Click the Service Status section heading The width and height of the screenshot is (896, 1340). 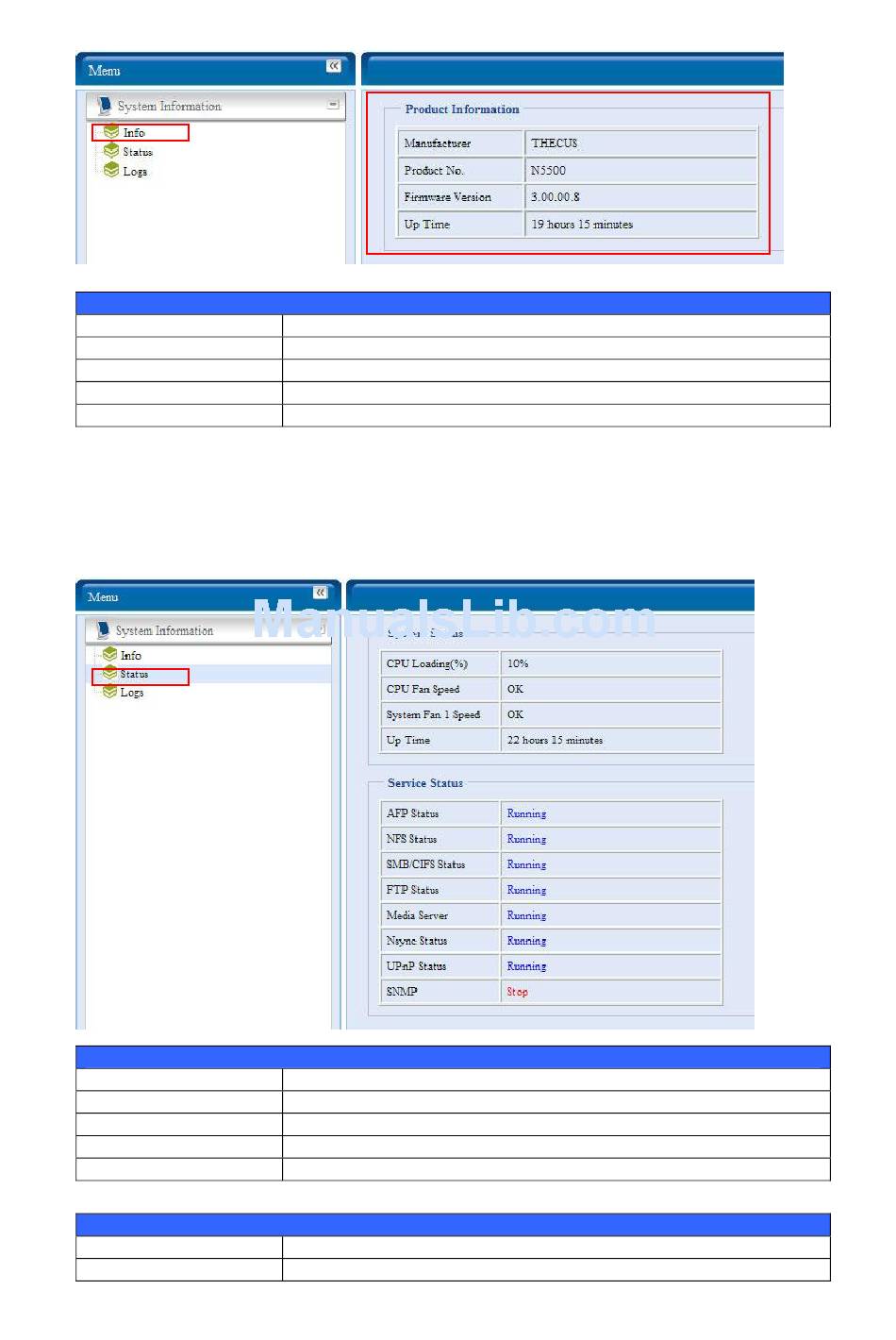[x=425, y=783]
